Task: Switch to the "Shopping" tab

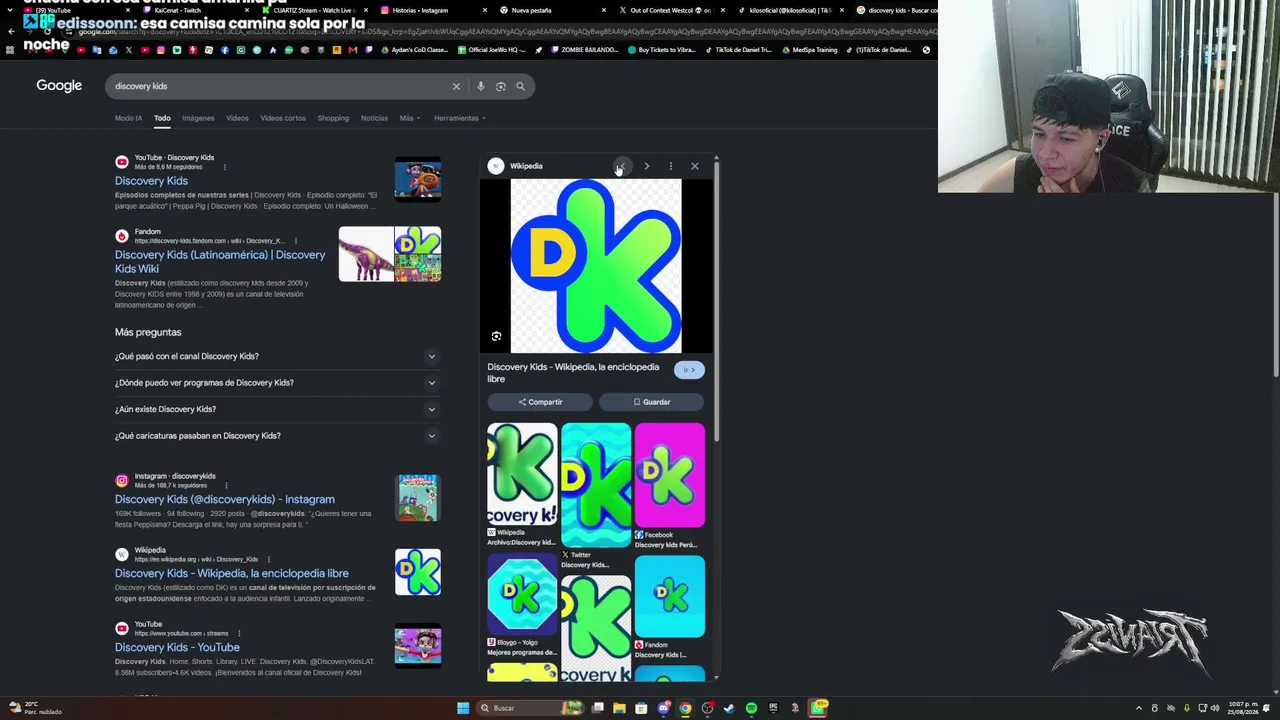Action: tap(333, 118)
